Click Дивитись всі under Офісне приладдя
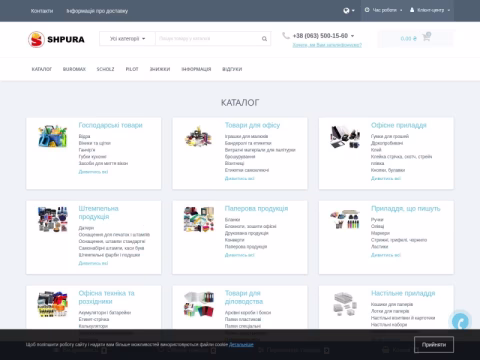 point(386,179)
